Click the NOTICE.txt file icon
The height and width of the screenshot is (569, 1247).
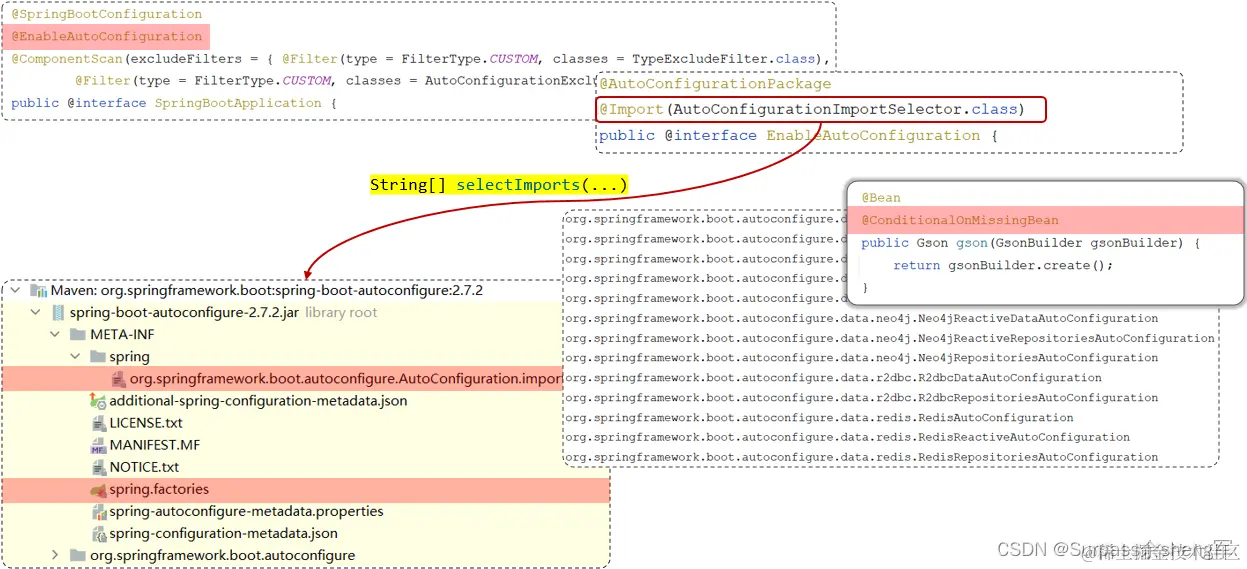98,467
